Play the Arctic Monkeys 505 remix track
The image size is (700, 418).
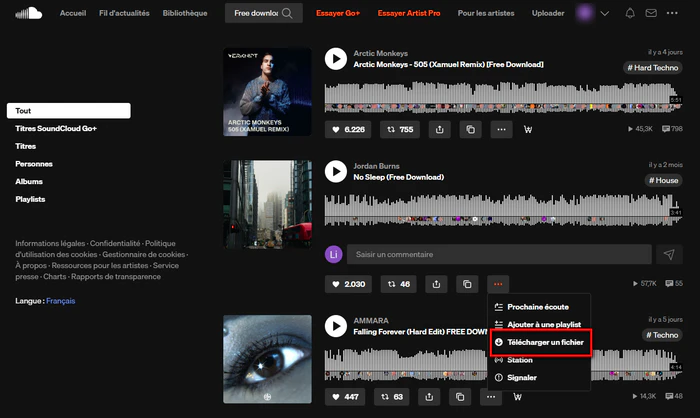pos(336,59)
